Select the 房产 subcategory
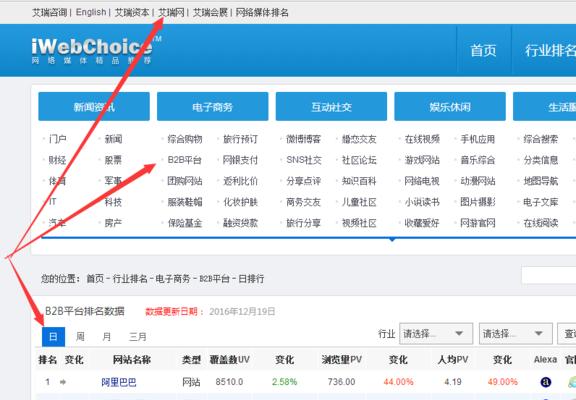576x400 pixels. click(x=114, y=223)
